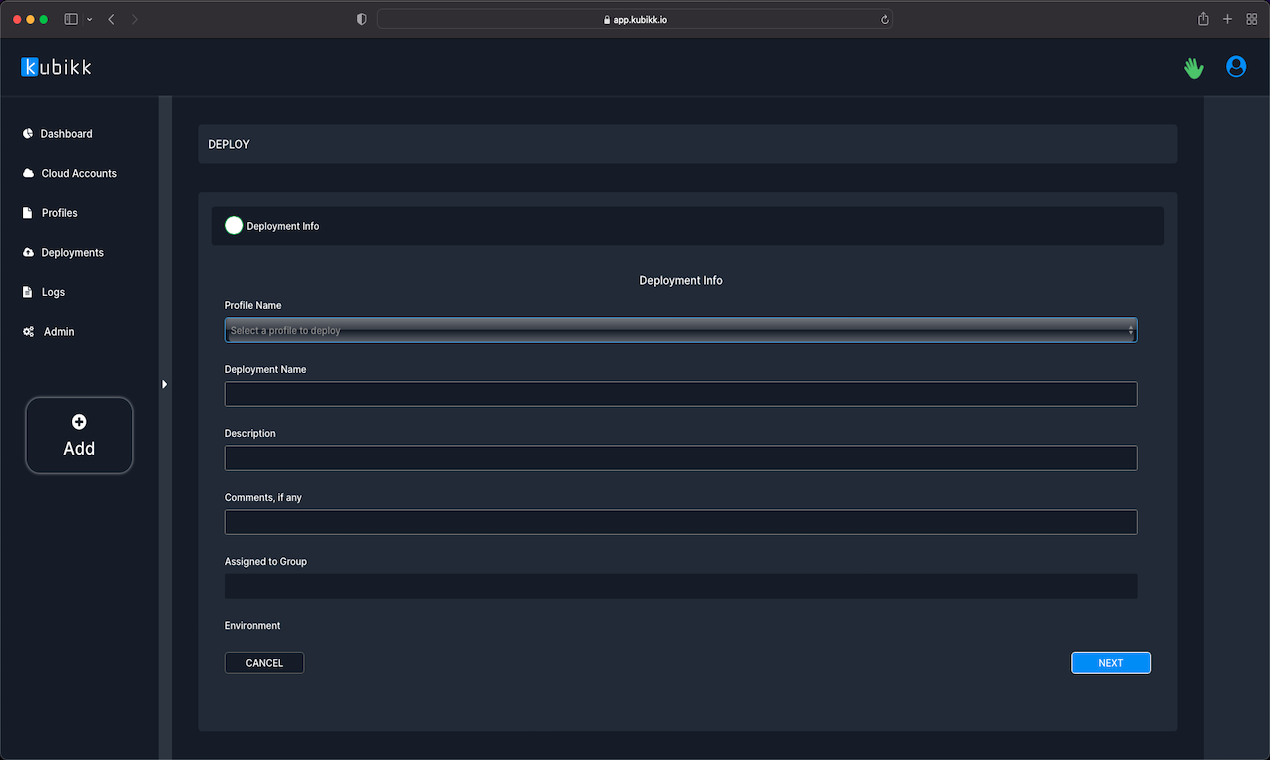Viewport: 1270px width, 760px height.
Task: Click the Comments, if any text field
Action: click(x=681, y=521)
